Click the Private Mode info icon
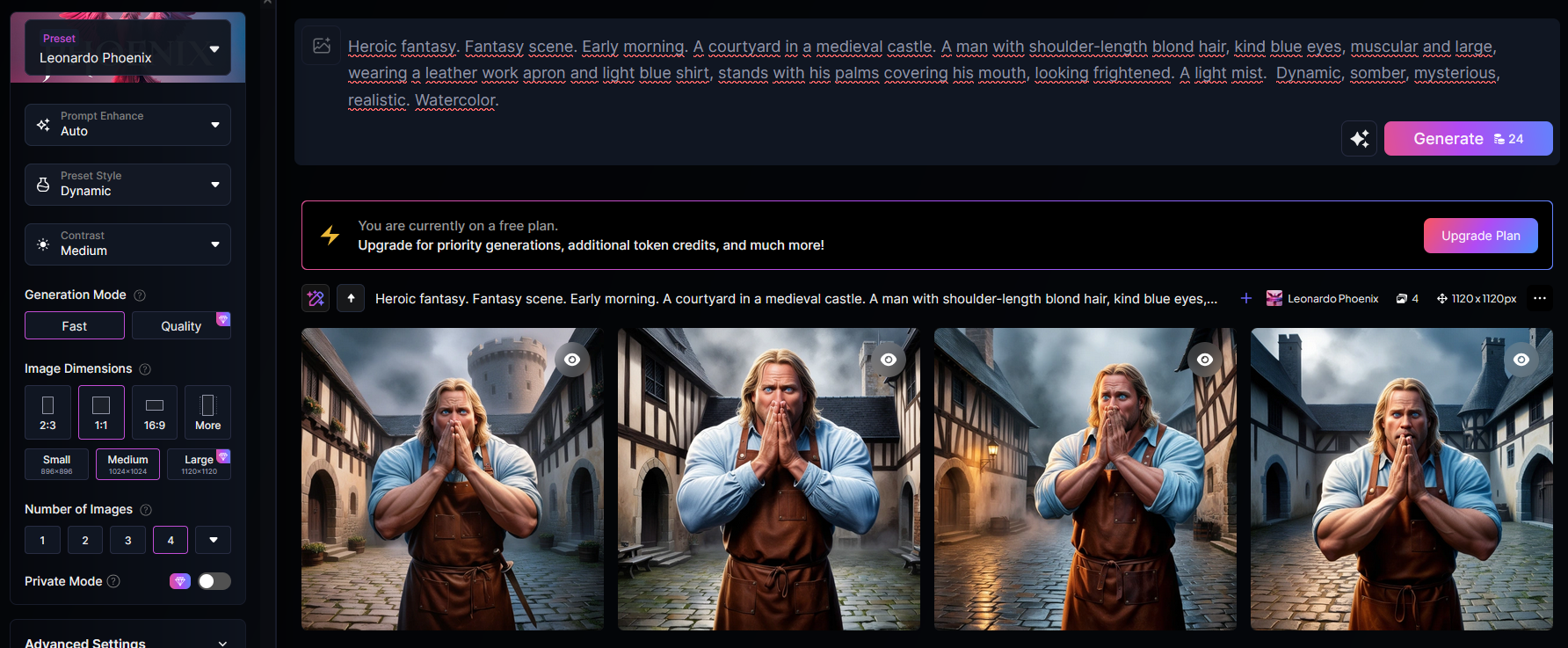This screenshot has height=648, width=1568. click(x=113, y=581)
